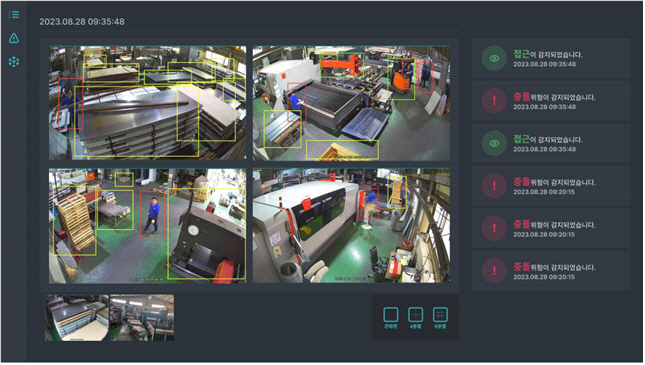Open the first collision alert dated 09:20:15
This screenshot has width=645, height=365.
point(551,186)
